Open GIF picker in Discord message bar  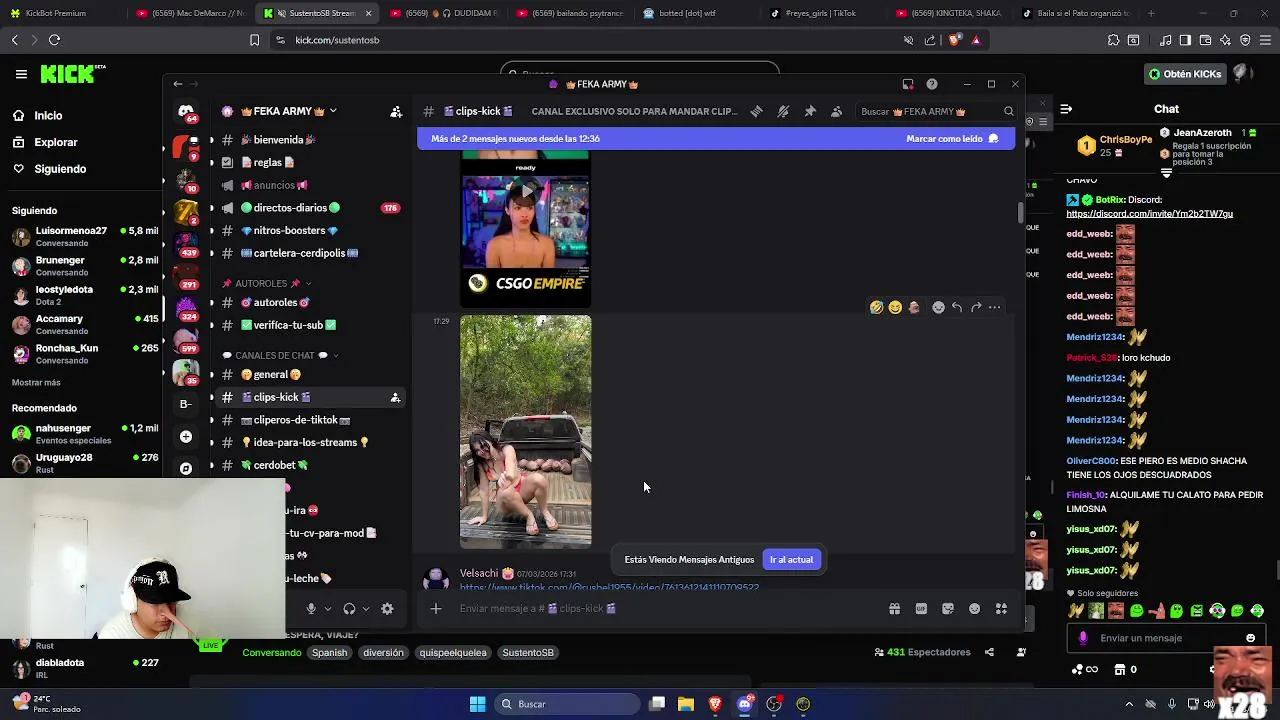tap(921, 608)
